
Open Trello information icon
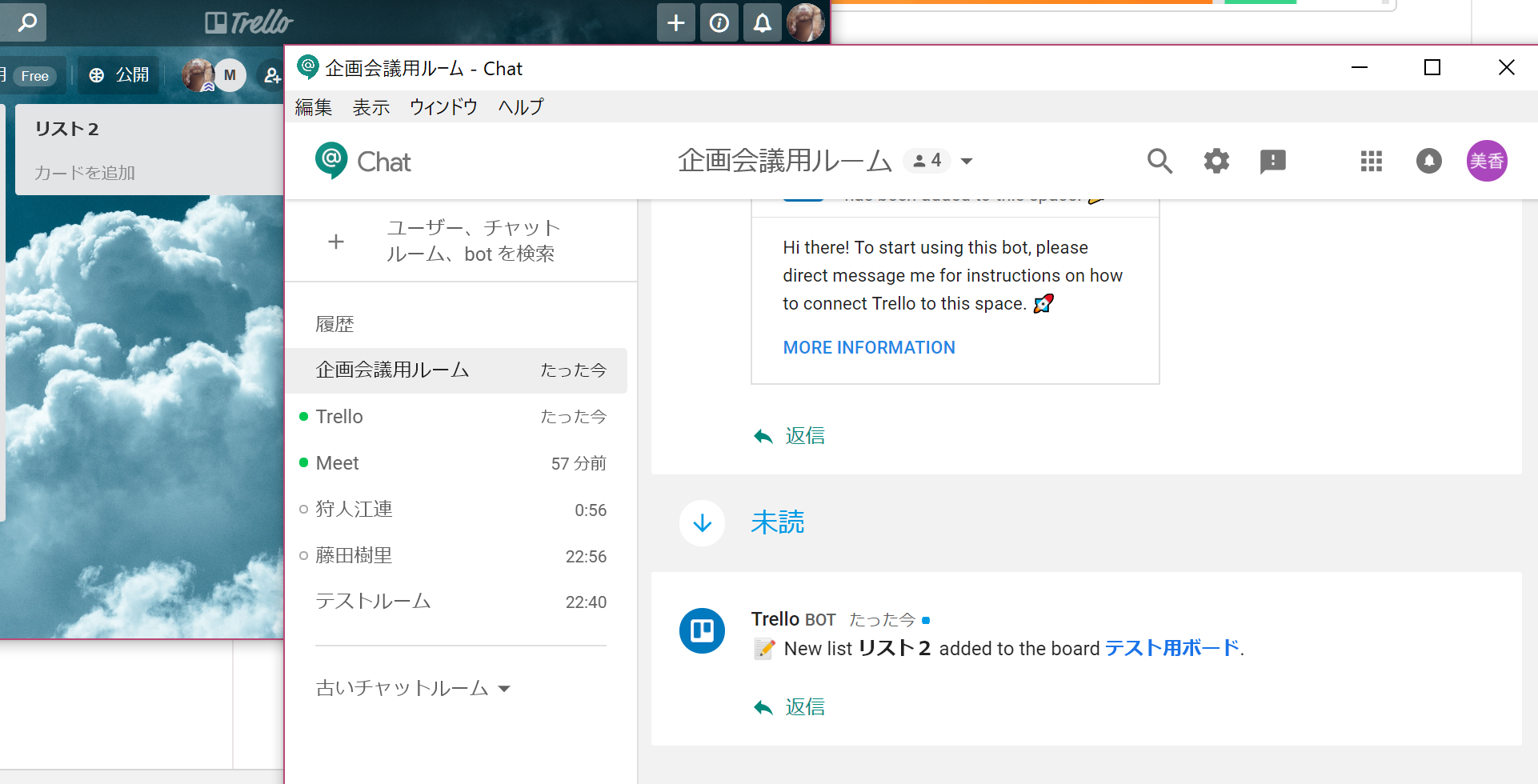(x=719, y=23)
